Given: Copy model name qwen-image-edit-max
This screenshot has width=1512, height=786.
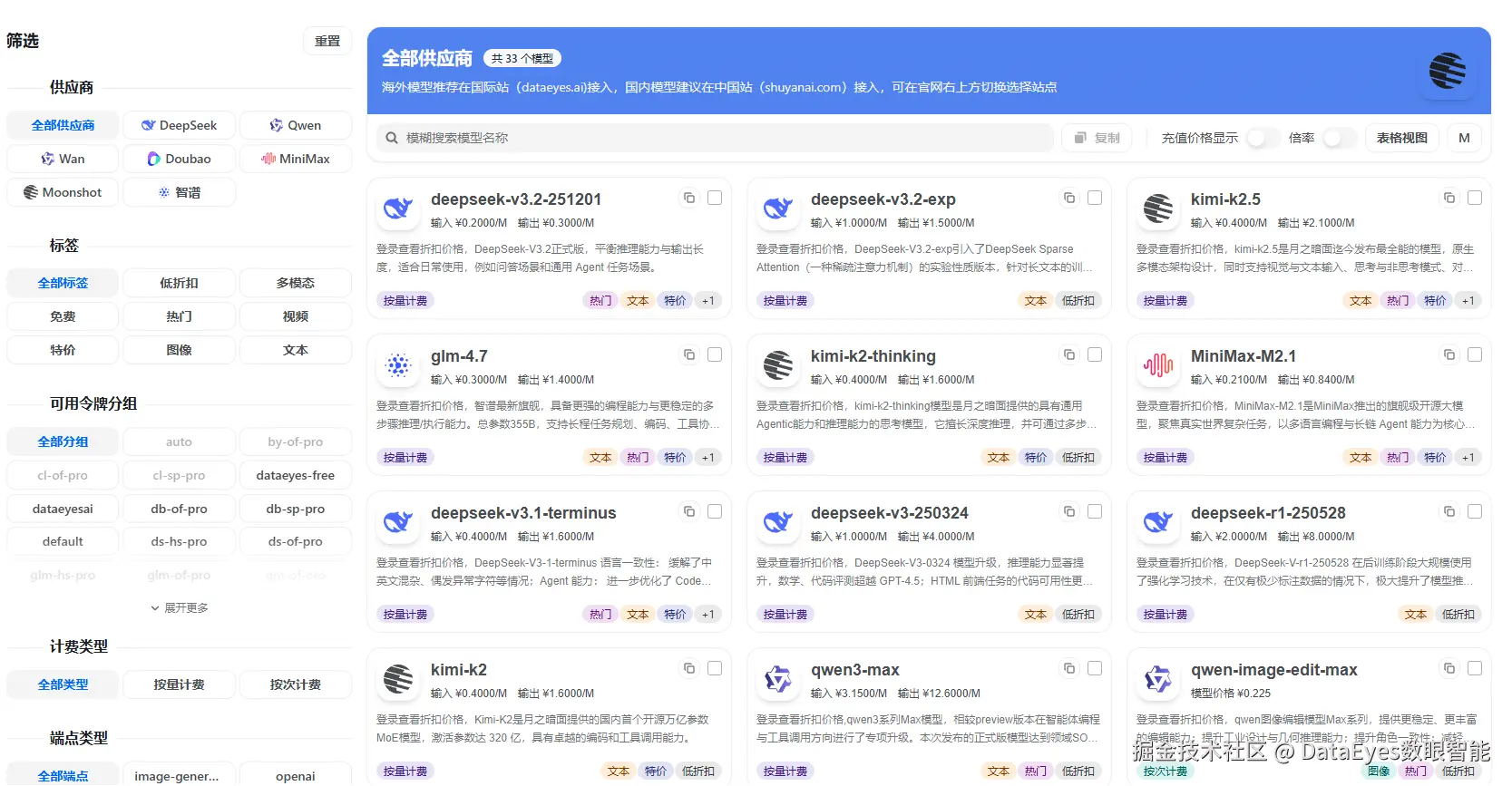Looking at the screenshot, I should [x=1449, y=668].
